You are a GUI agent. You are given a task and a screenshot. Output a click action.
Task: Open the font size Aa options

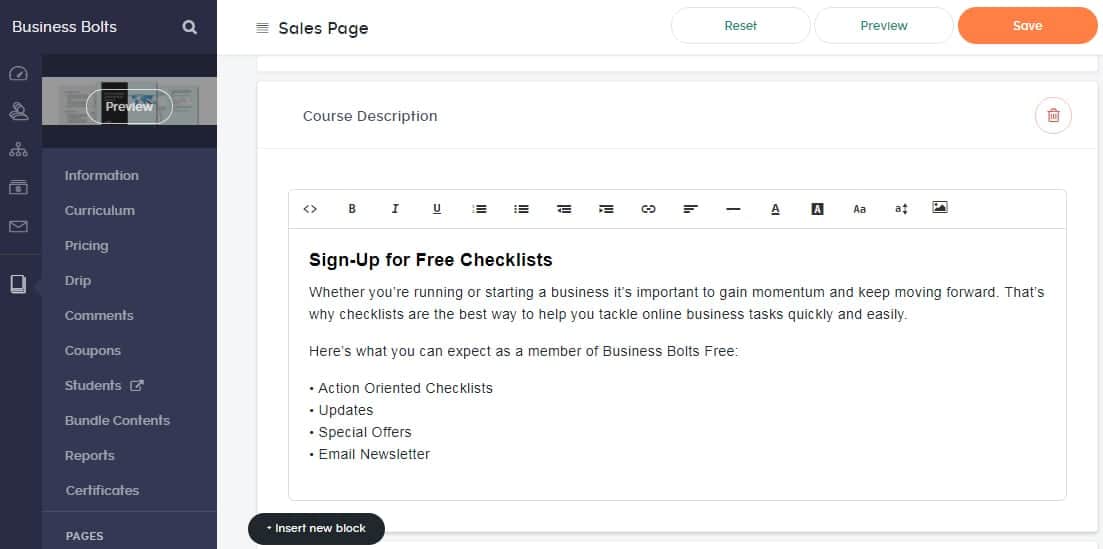tap(859, 209)
